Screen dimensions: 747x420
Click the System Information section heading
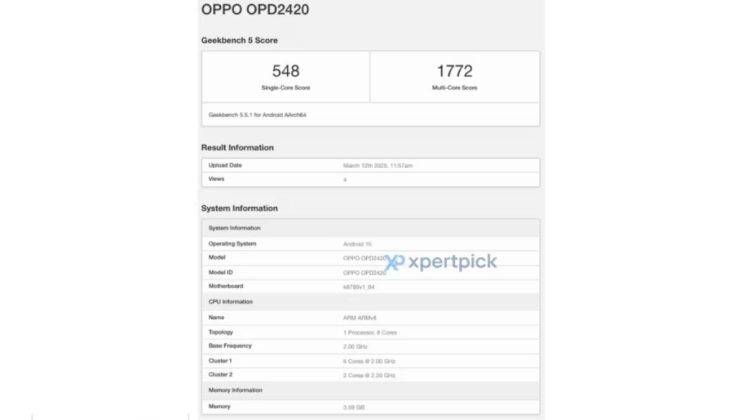240,208
